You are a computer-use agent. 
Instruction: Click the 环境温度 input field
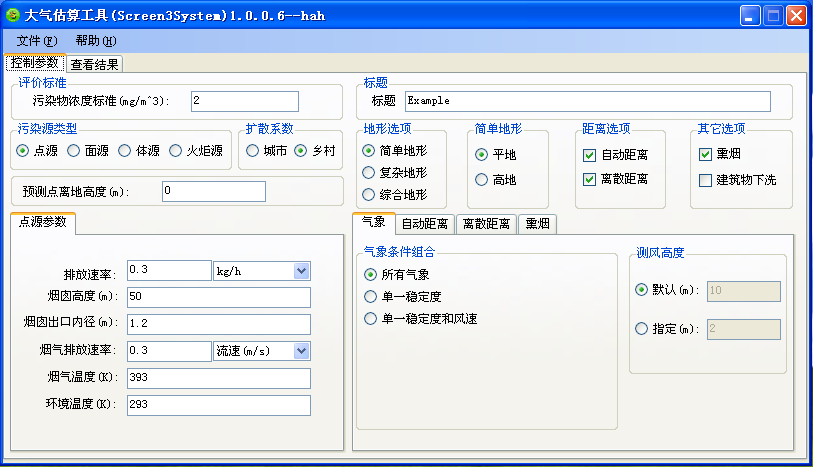(x=219, y=405)
